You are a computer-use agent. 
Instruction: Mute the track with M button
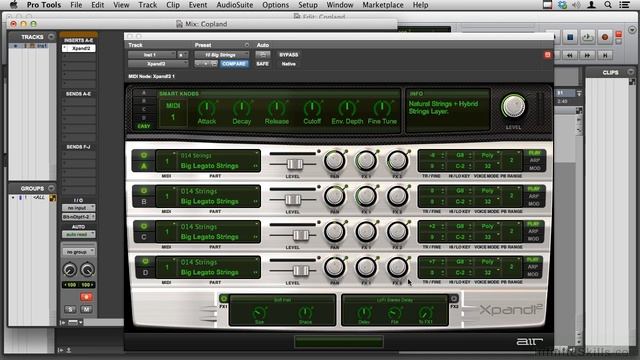pos(87,309)
